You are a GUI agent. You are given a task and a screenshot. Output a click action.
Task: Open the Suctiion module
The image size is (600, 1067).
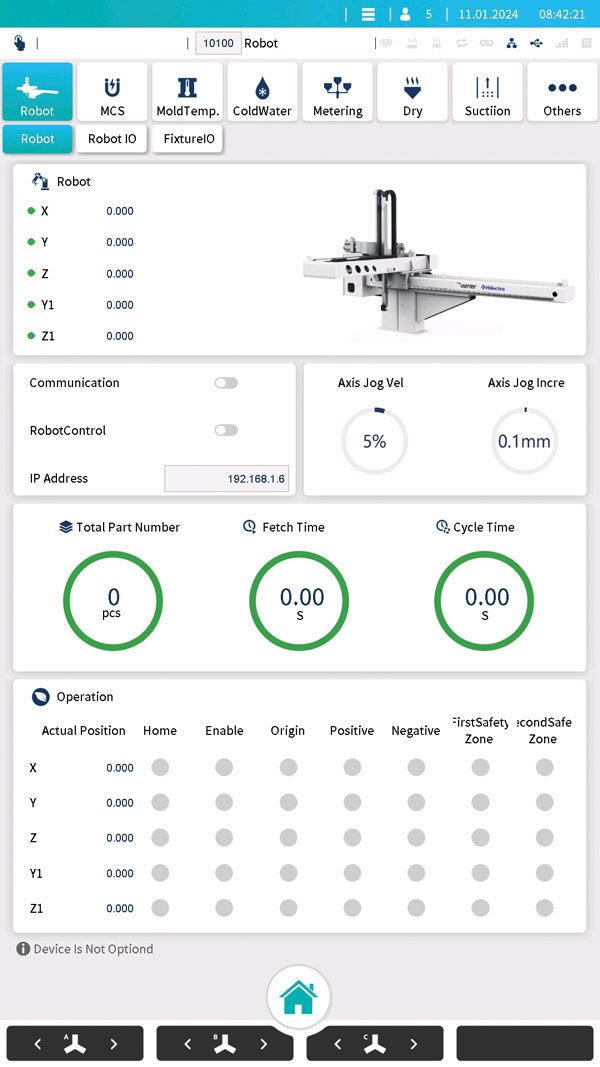point(487,93)
